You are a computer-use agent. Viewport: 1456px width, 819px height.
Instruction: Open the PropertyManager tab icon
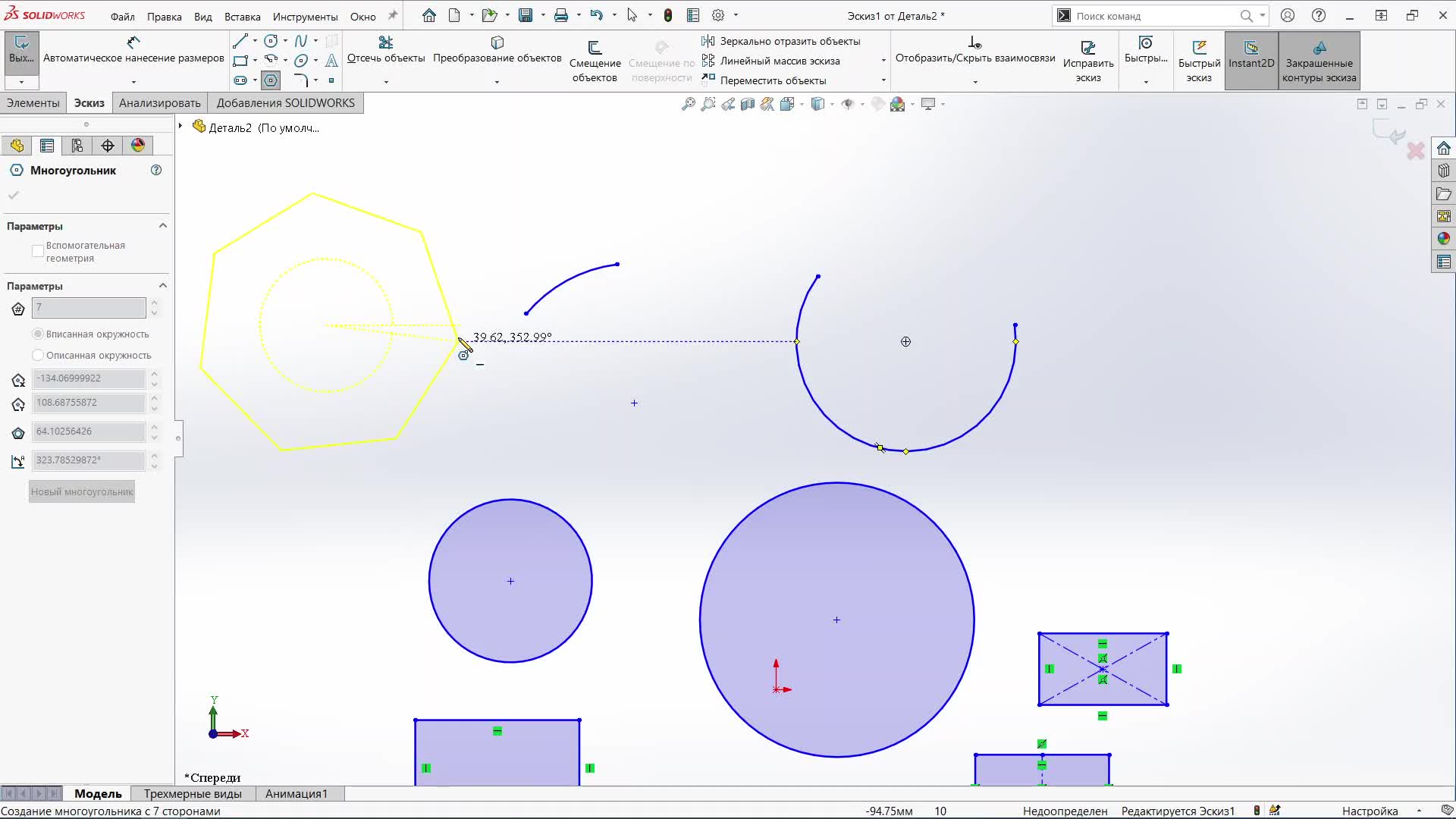tap(47, 146)
